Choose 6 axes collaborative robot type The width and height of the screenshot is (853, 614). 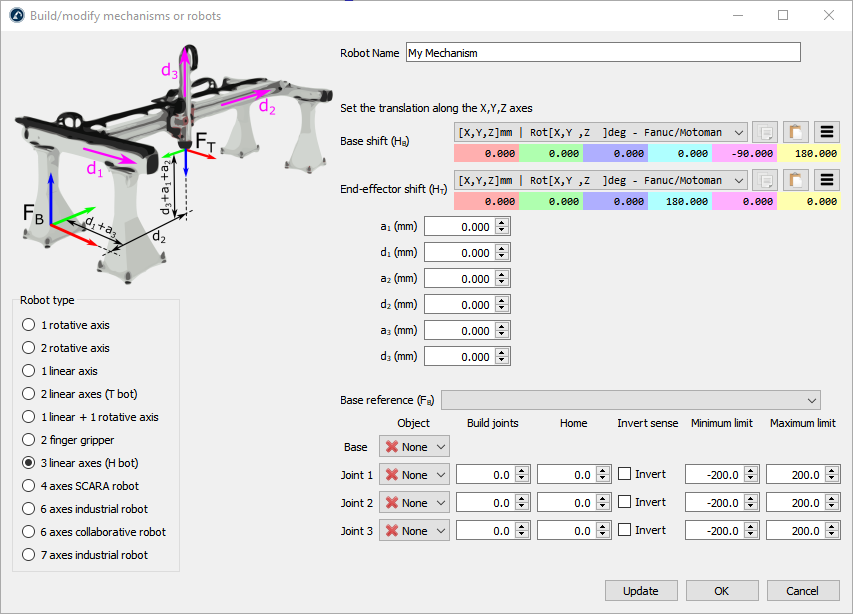29,532
